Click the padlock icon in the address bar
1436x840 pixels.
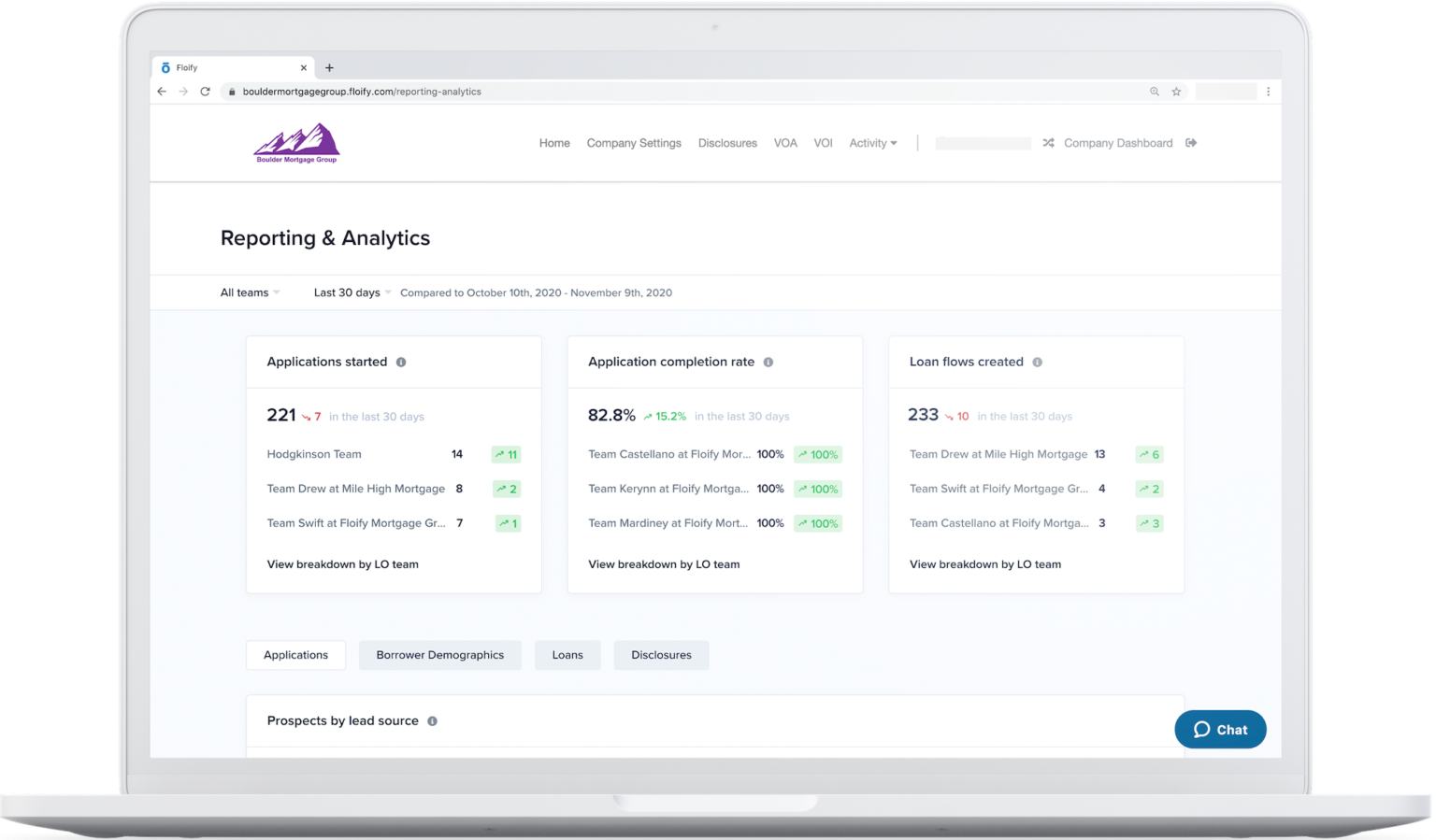(x=231, y=92)
